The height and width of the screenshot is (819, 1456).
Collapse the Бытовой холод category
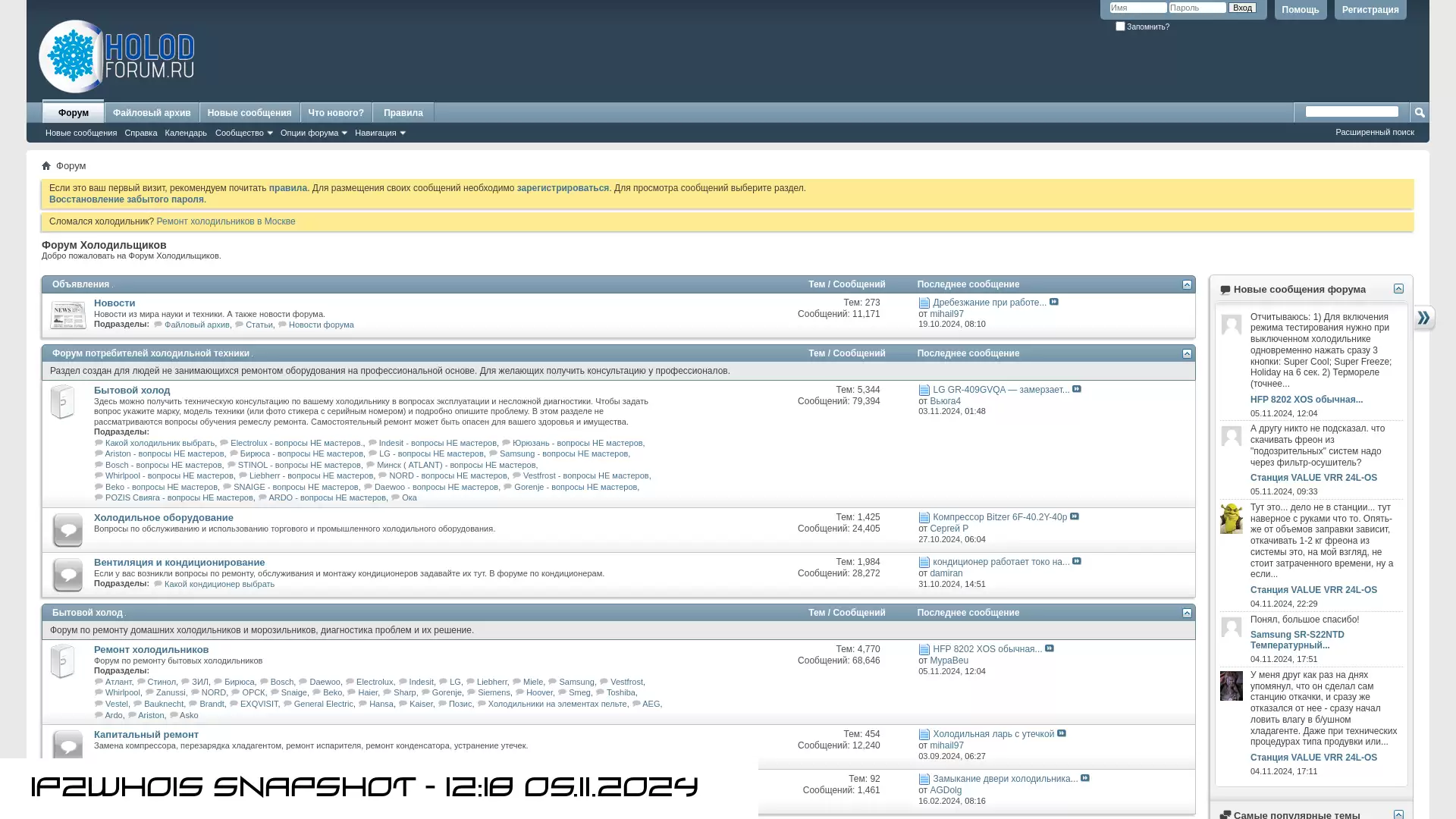point(1187,613)
